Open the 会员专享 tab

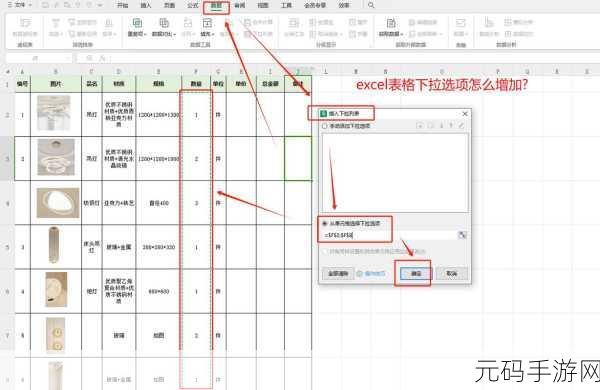[x=315, y=5]
